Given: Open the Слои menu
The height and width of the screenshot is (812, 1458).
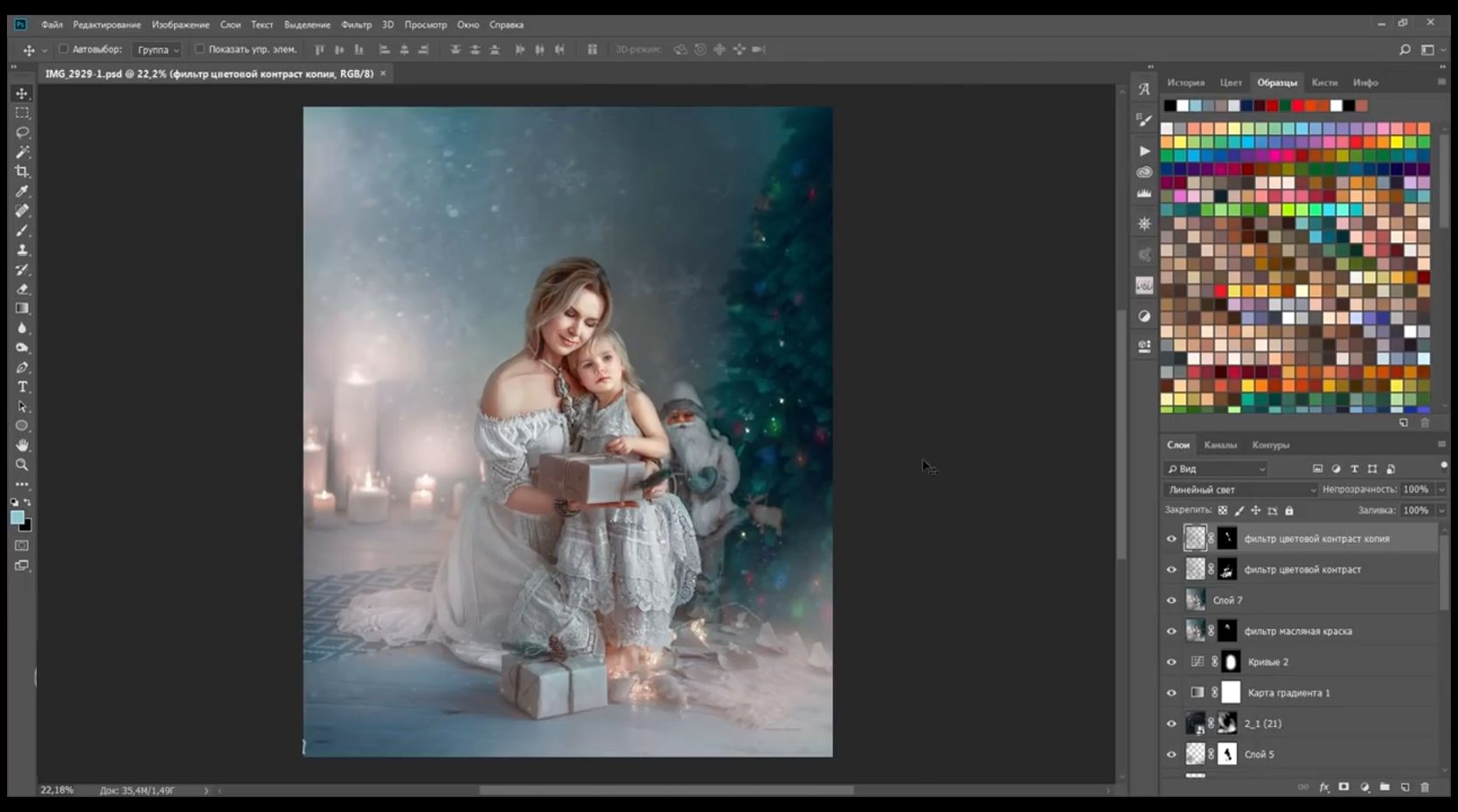Looking at the screenshot, I should [x=230, y=24].
